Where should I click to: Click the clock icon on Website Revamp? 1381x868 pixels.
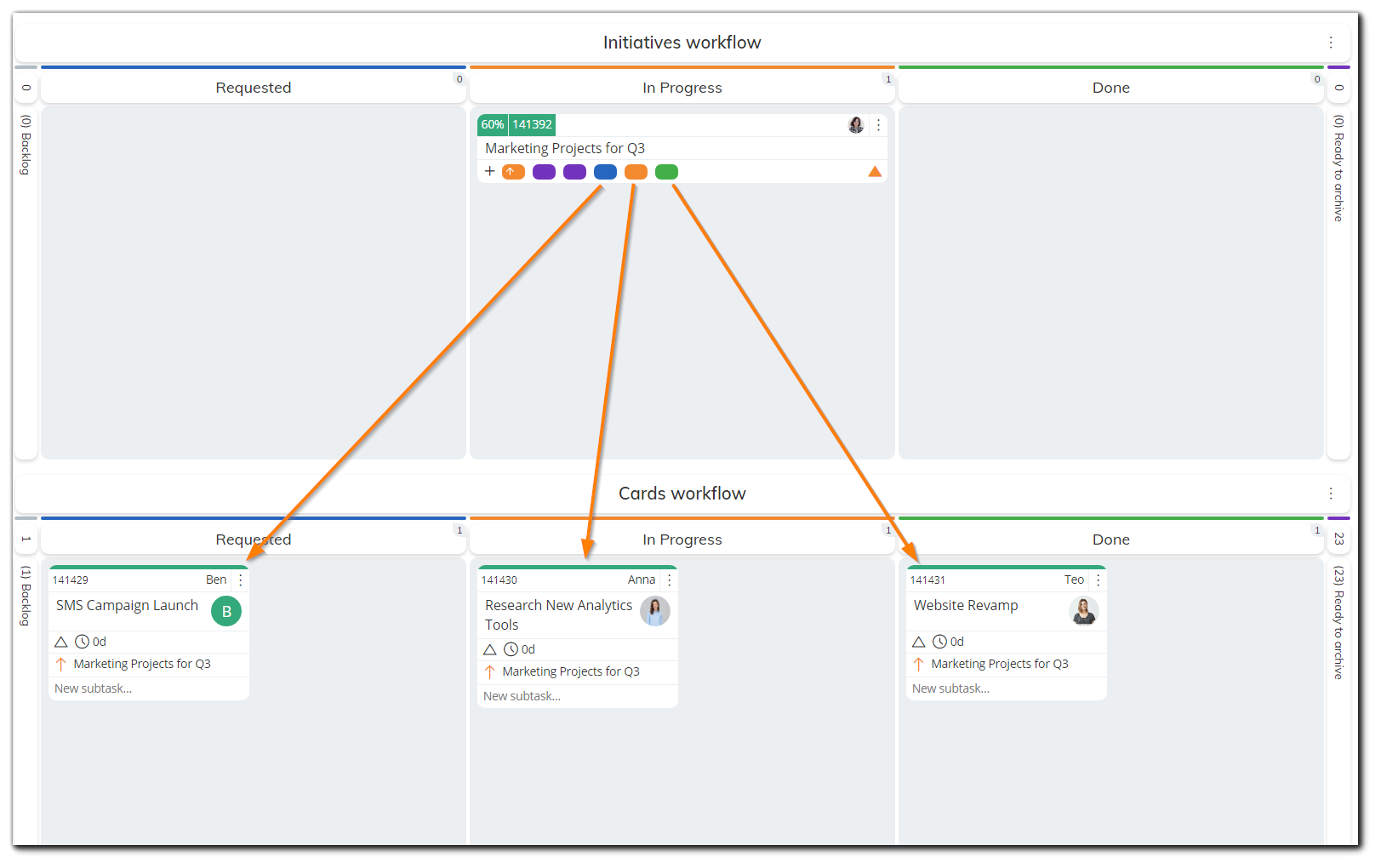941,641
